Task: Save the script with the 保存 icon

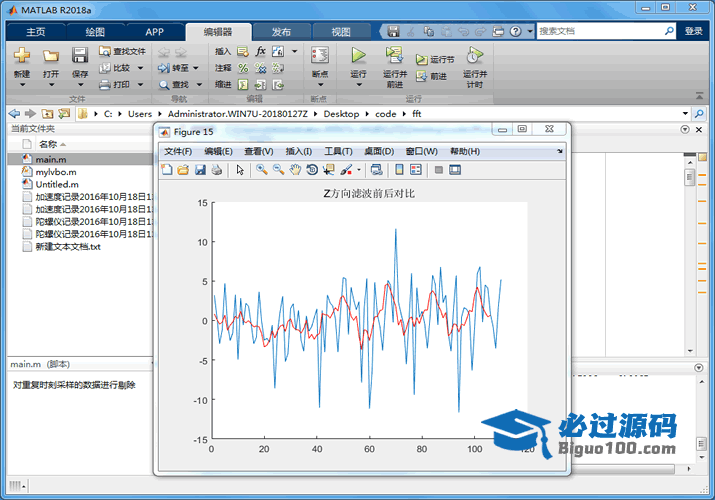Action: pos(80,56)
